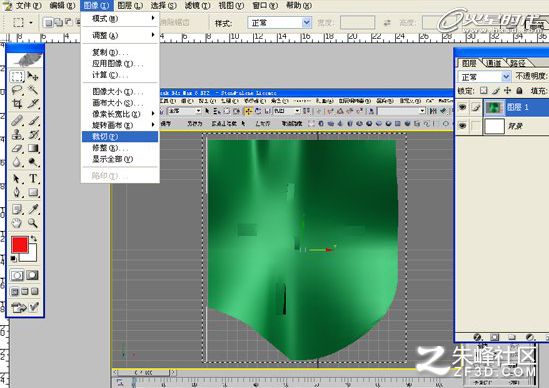The height and width of the screenshot is (388, 549).
Task: Select the Magic Wand tool
Action: (33, 90)
